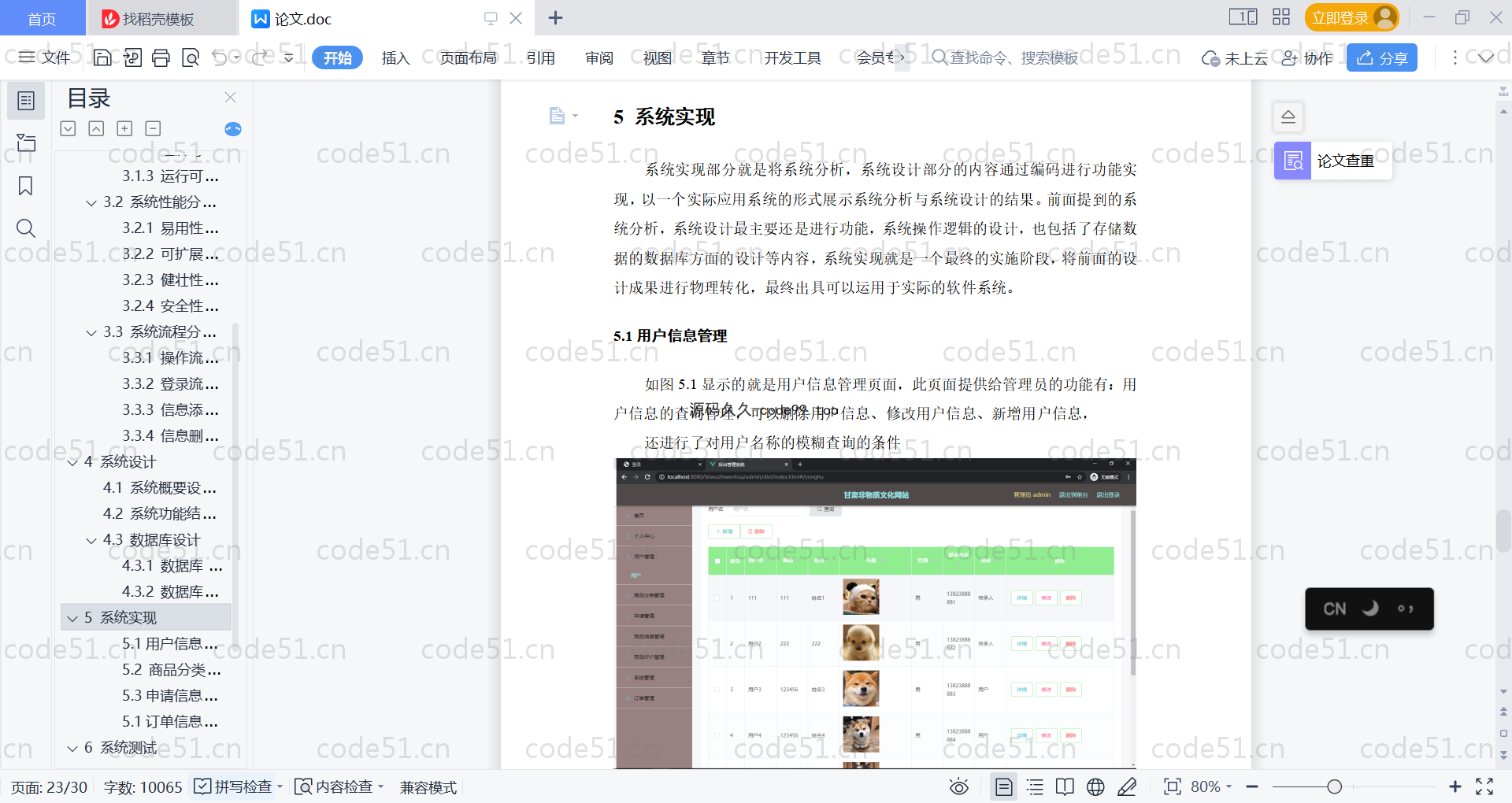Click the fit page zoom icon
Viewport: 1512px width, 803px height.
point(1173,786)
